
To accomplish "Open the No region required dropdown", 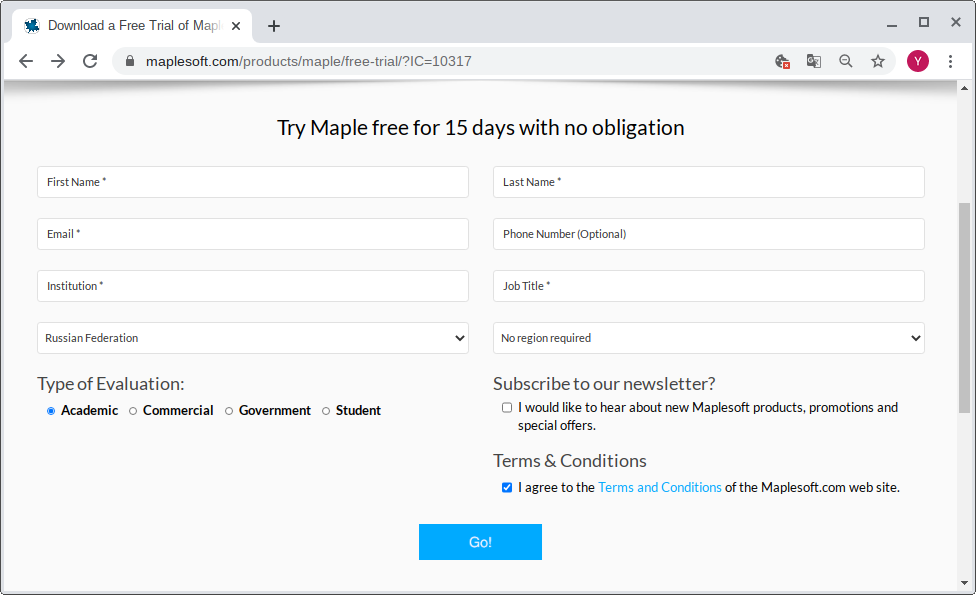I will point(708,338).
